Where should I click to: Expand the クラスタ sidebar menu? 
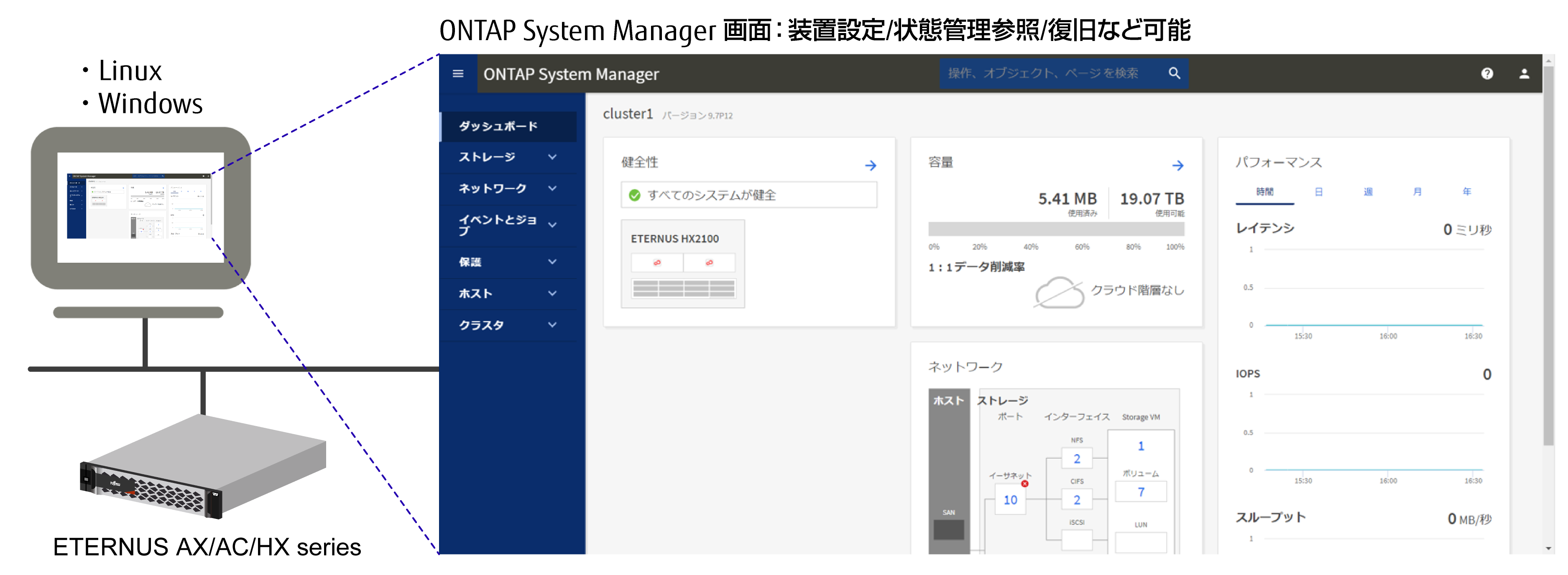(508, 325)
